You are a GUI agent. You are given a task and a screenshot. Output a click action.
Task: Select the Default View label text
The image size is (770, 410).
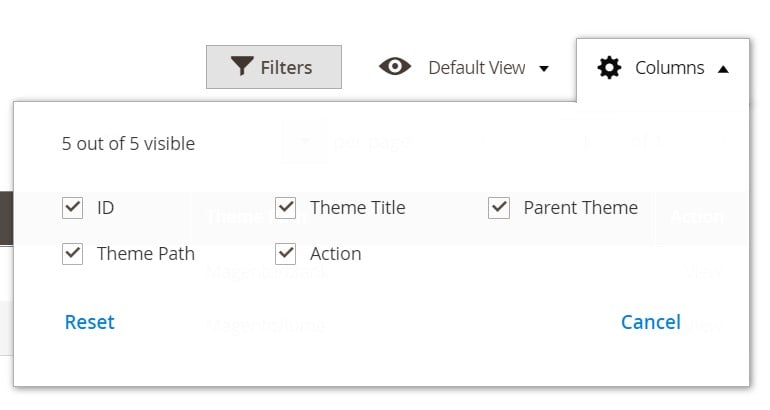[477, 68]
